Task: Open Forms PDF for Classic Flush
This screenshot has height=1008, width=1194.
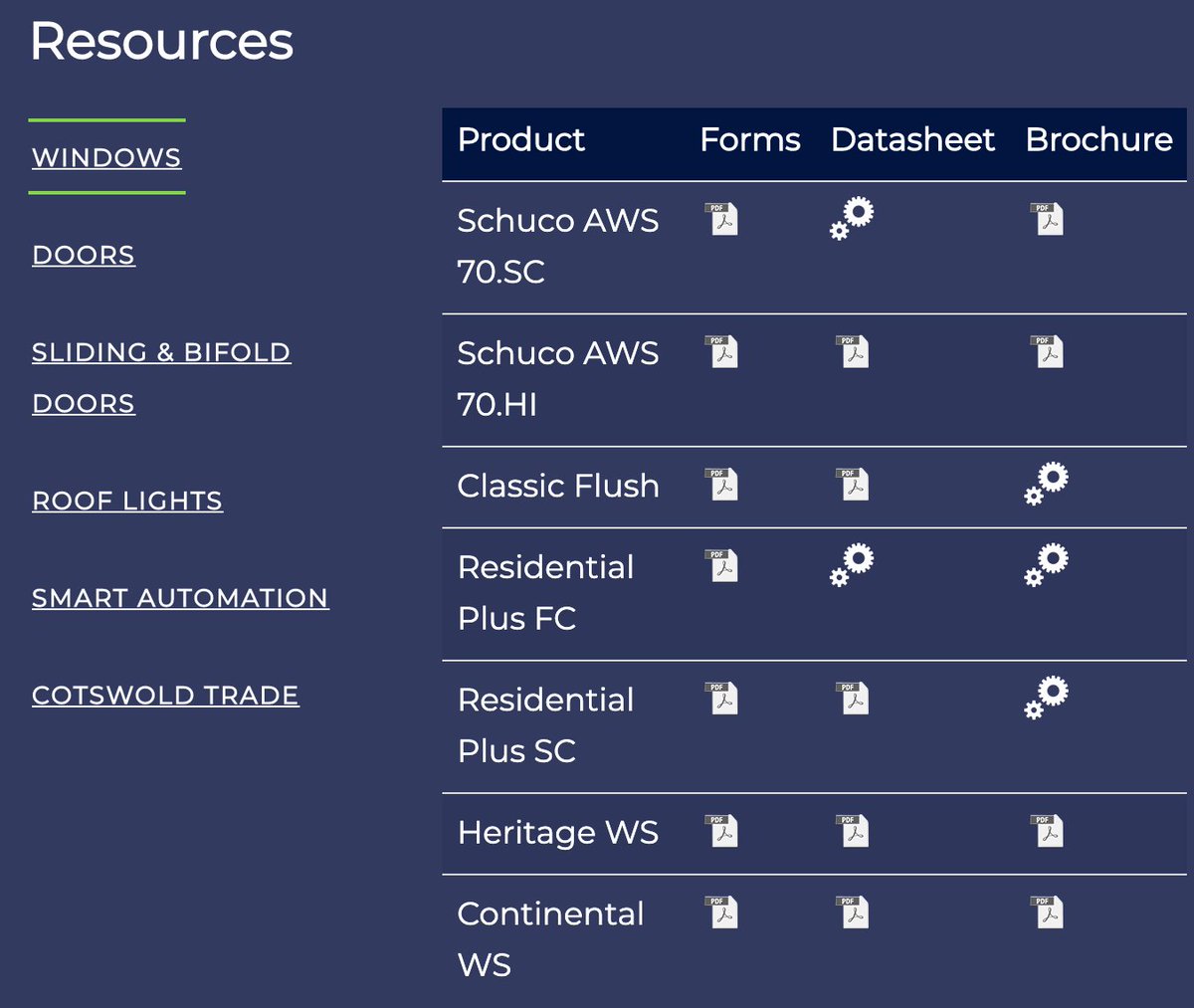Action: [721, 484]
